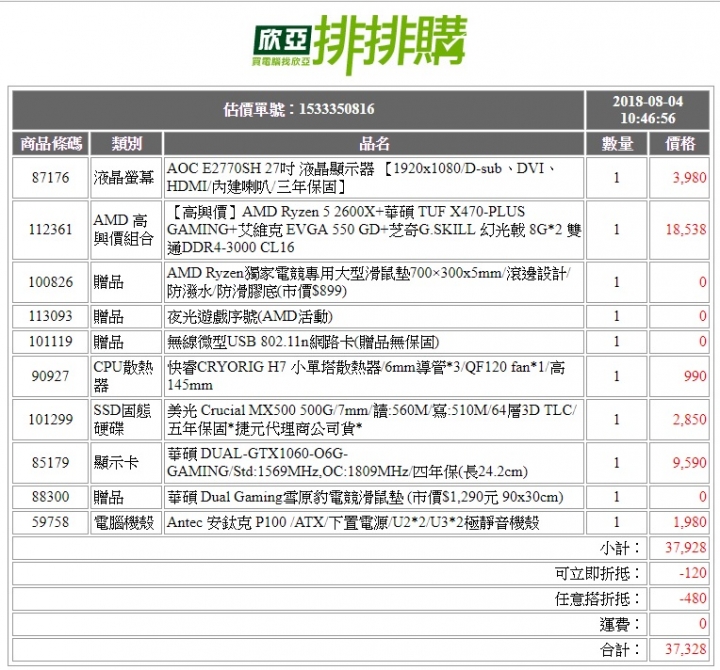The height and width of the screenshot is (670, 720).
Task: Click the price 9,590
Action: click(689, 462)
